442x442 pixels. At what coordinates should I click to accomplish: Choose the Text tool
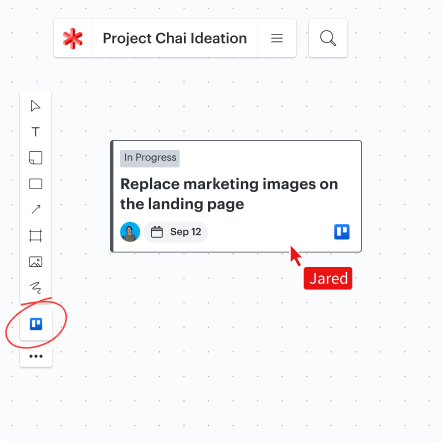tap(35, 132)
